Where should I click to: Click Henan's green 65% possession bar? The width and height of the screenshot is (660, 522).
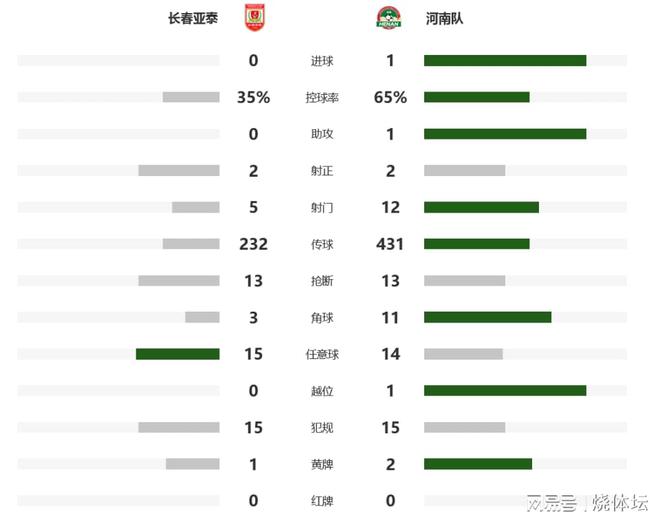click(x=476, y=97)
